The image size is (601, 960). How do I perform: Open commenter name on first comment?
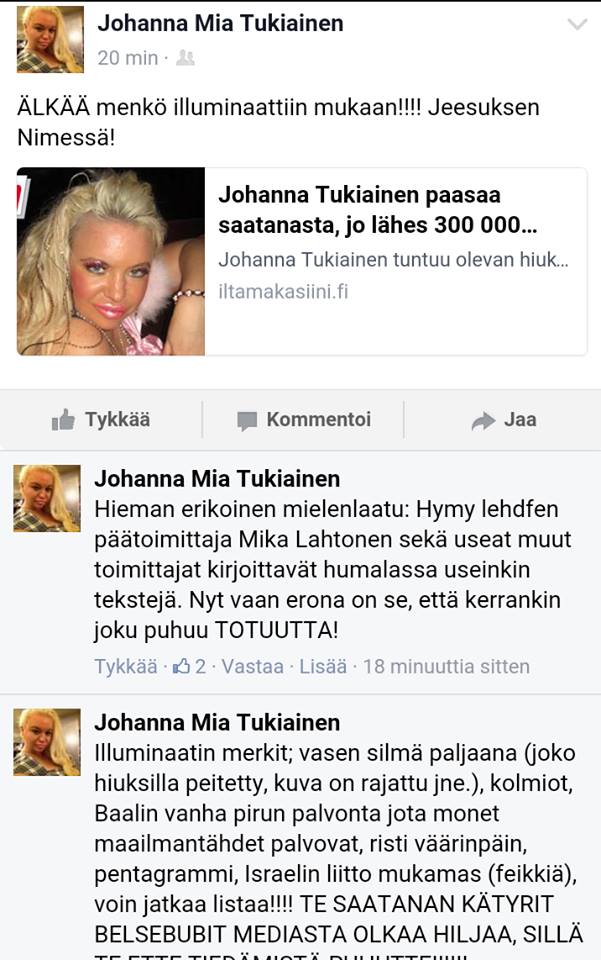click(x=217, y=479)
